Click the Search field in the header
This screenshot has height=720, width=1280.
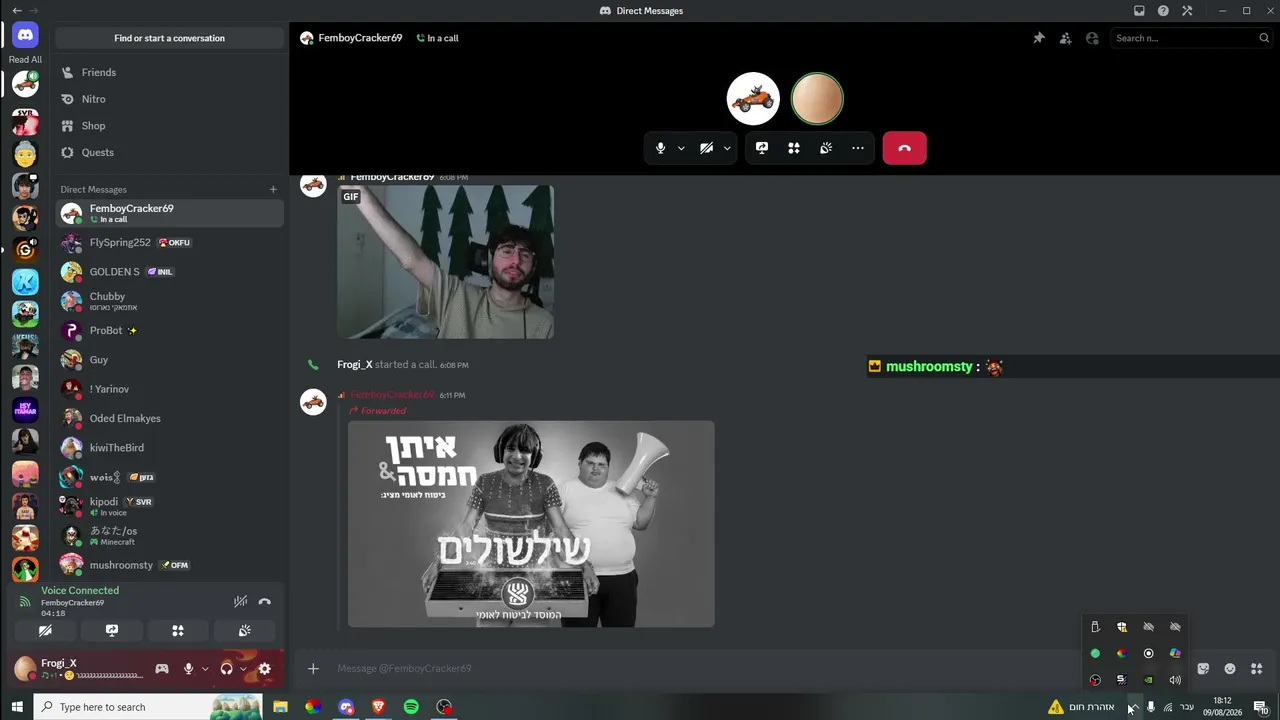click(1191, 38)
